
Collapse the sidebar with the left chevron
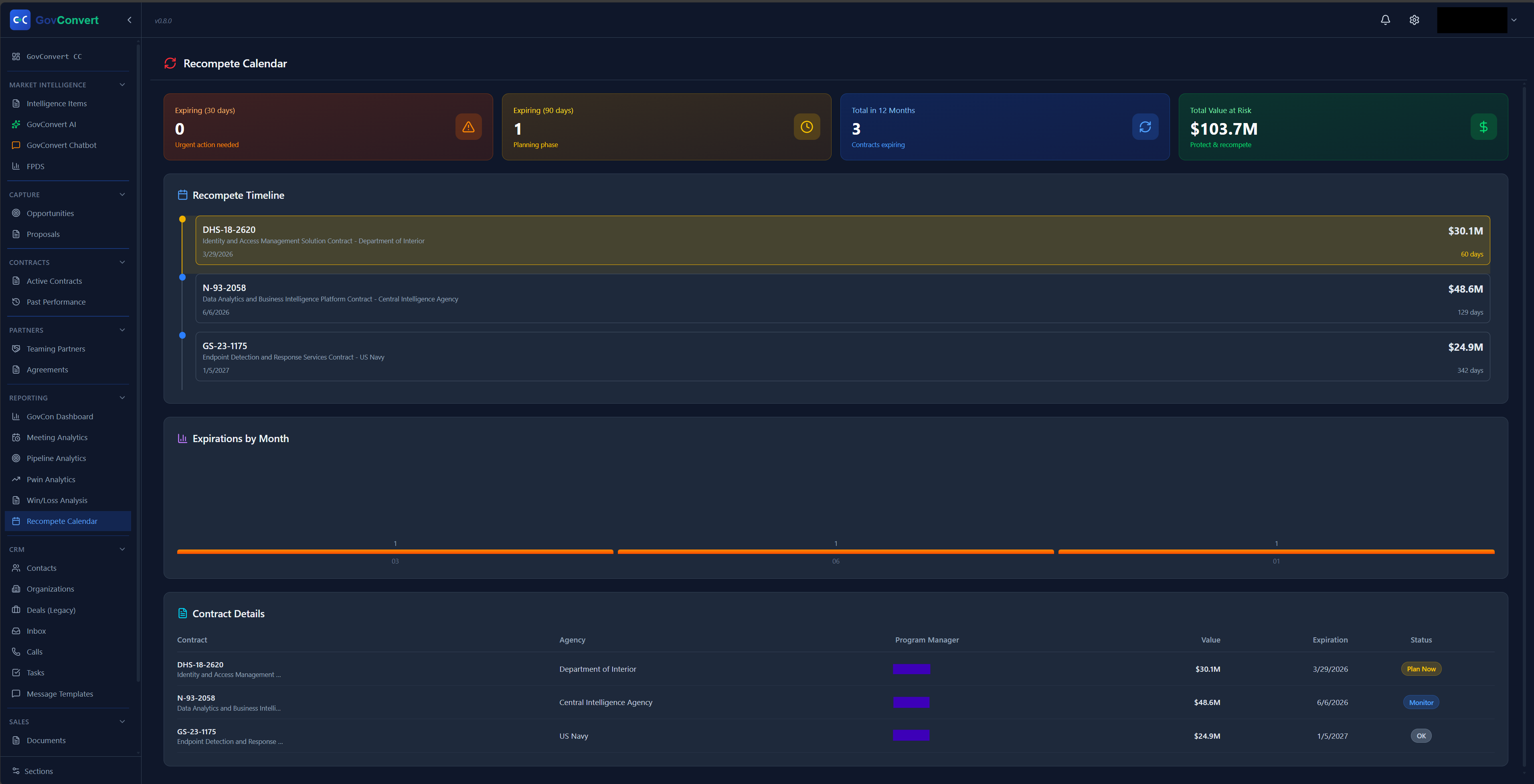point(129,20)
